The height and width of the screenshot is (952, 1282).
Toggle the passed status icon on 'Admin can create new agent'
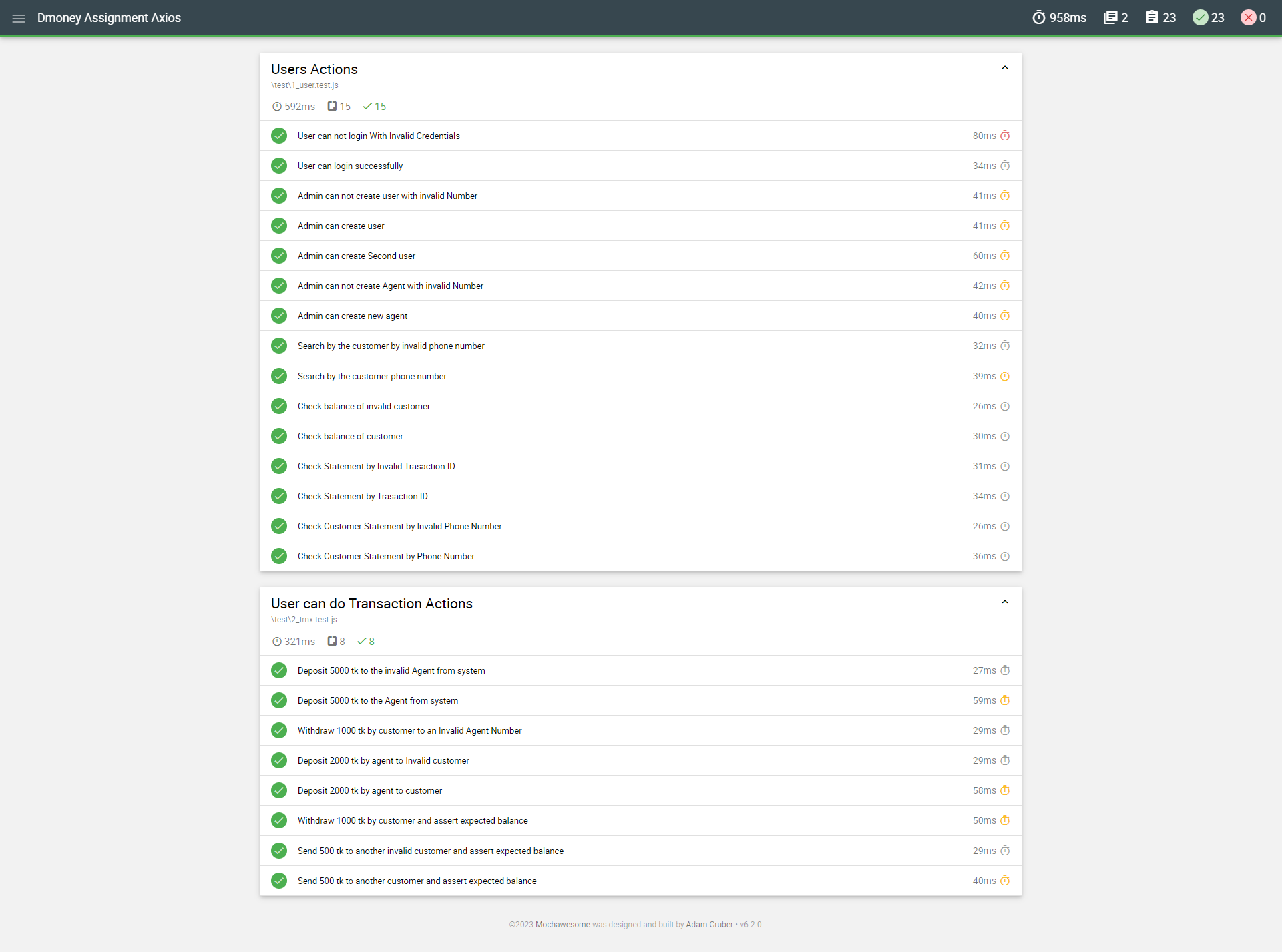coord(279,316)
